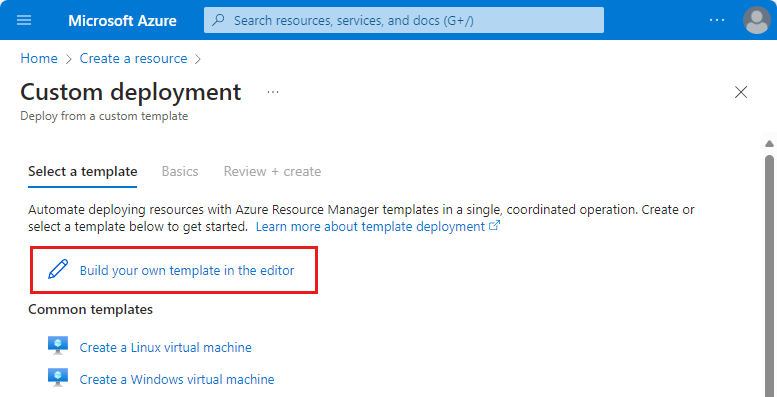
Task: Click the scrollbar up arrow
Action: [x=769, y=144]
